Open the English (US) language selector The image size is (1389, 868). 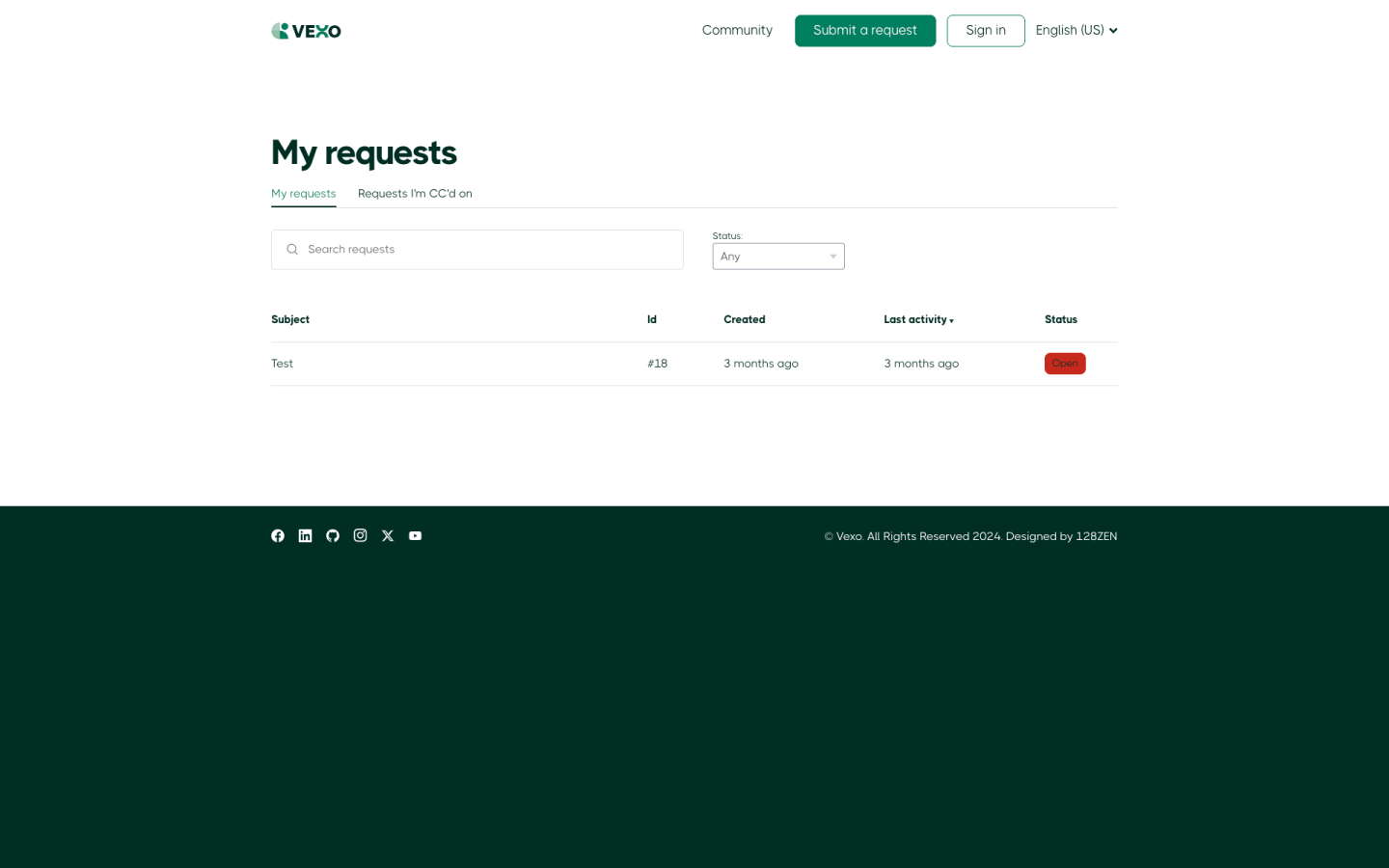pyautogui.click(x=1076, y=31)
